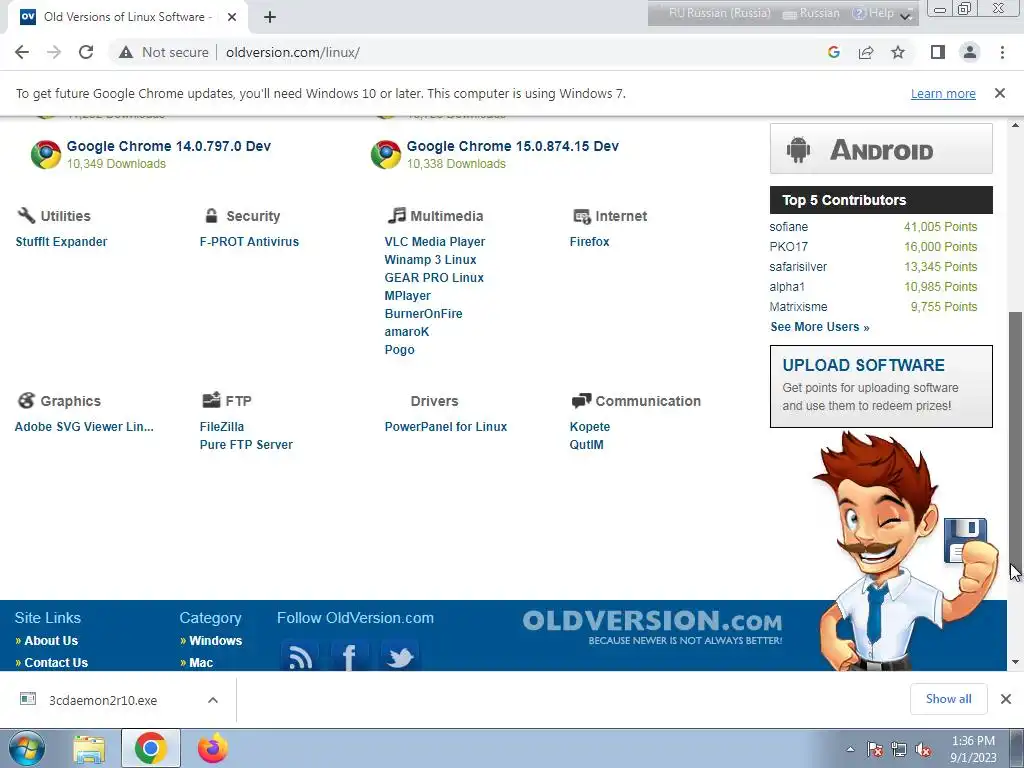Open the Kopete link
This screenshot has height=768, width=1024.
pyautogui.click(x=590, y=426)
